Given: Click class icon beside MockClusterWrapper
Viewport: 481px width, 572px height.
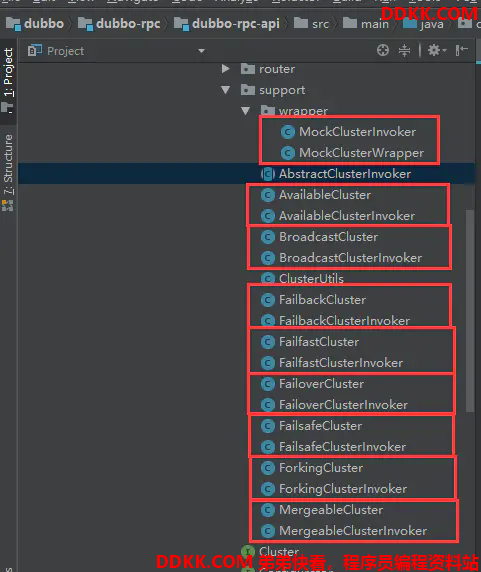Looking at the screenshot, I should tap(288, 153).
